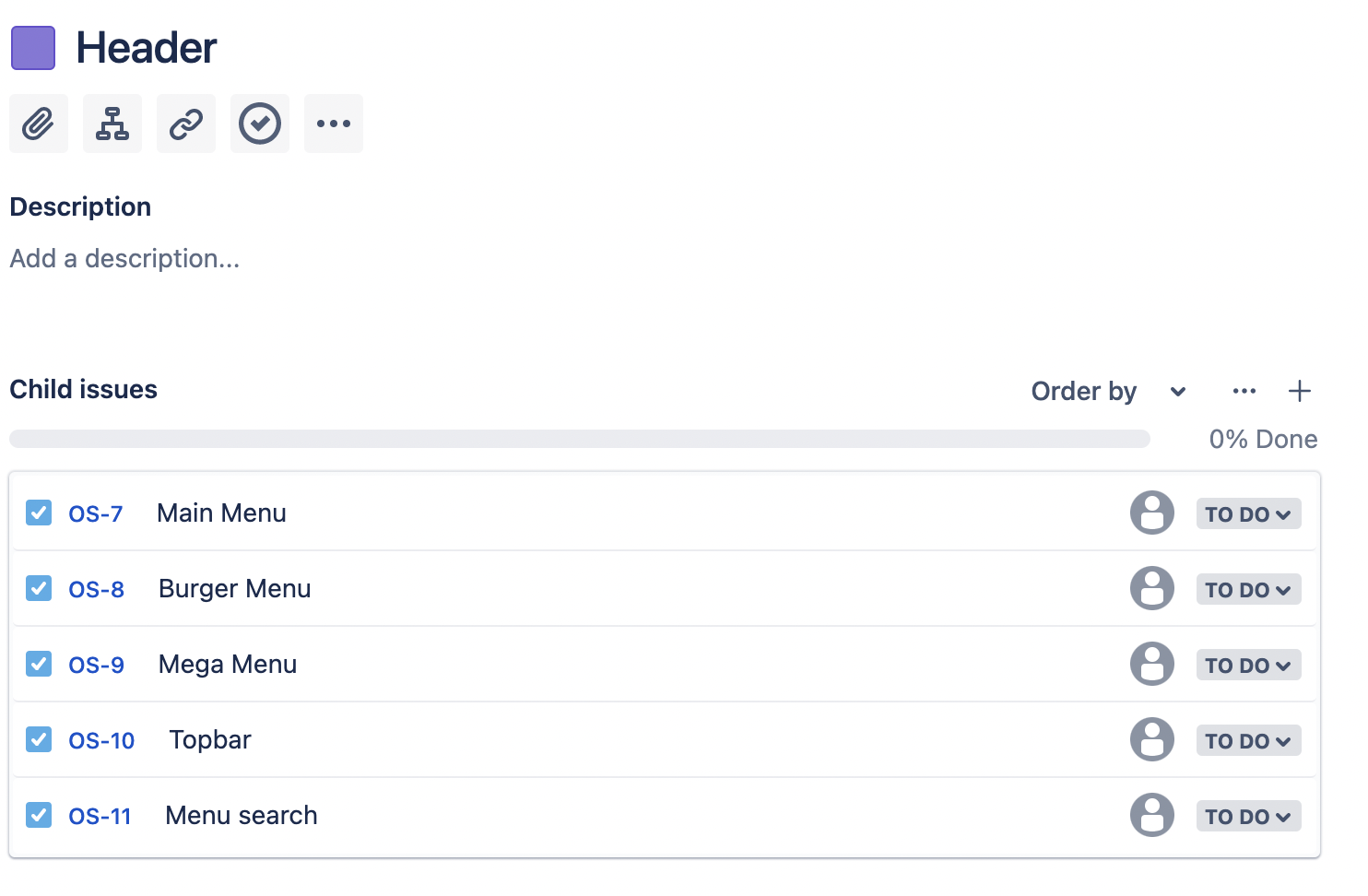
Task: Open the more actions ellipsis below title
Action: click(x=334, y=124)
